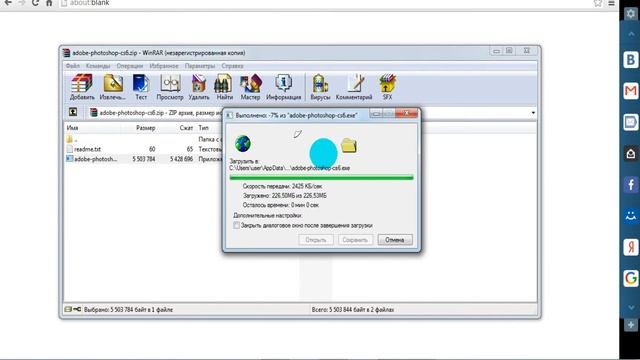The width and height of the screenshot is (640, 360).
Task: Collapse sidebar with the up chevron
Action: (x=630, y=35)
